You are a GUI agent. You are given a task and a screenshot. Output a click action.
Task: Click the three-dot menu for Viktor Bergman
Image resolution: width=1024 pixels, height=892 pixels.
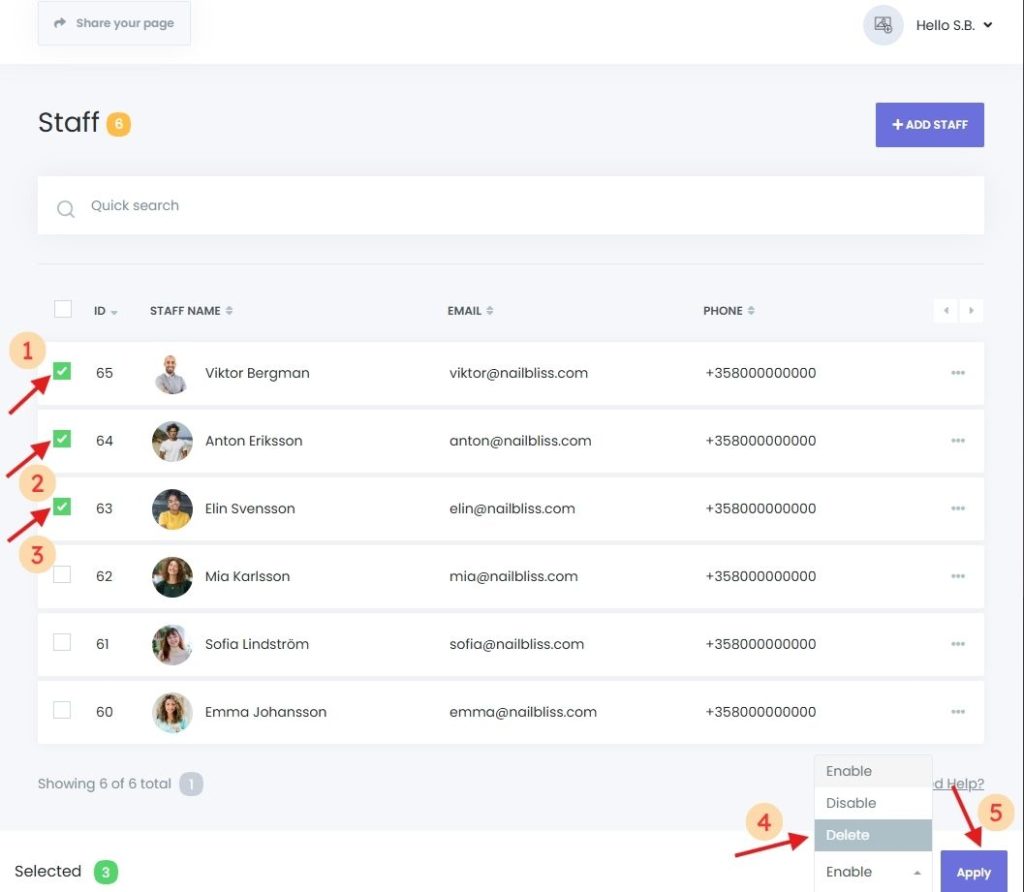tap(957, 373)
